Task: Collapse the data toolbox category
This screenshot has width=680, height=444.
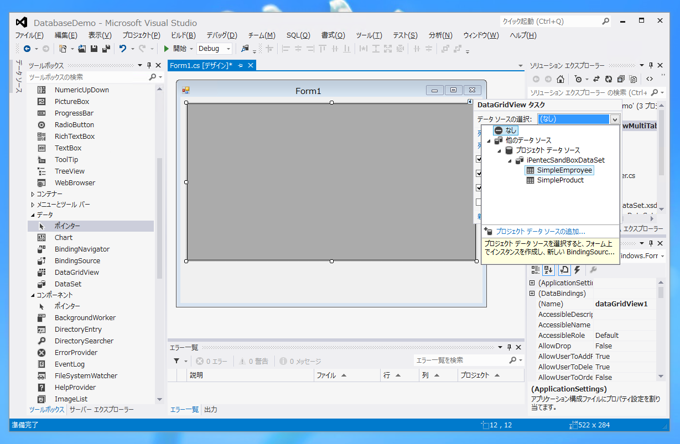Action: click(33, 215)
